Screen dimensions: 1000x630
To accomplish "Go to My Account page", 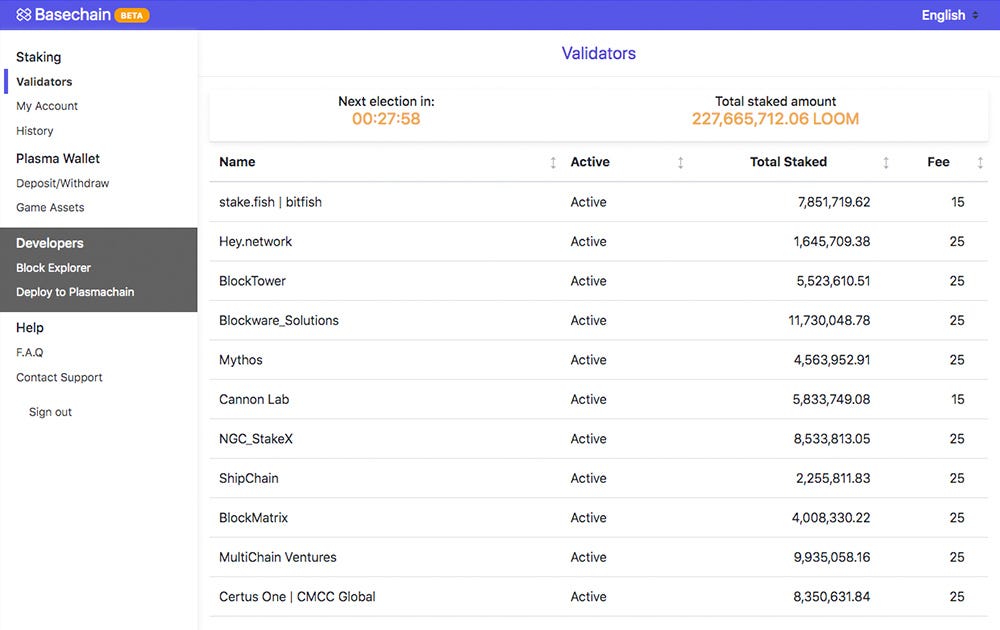I will (x=47, y=106).
